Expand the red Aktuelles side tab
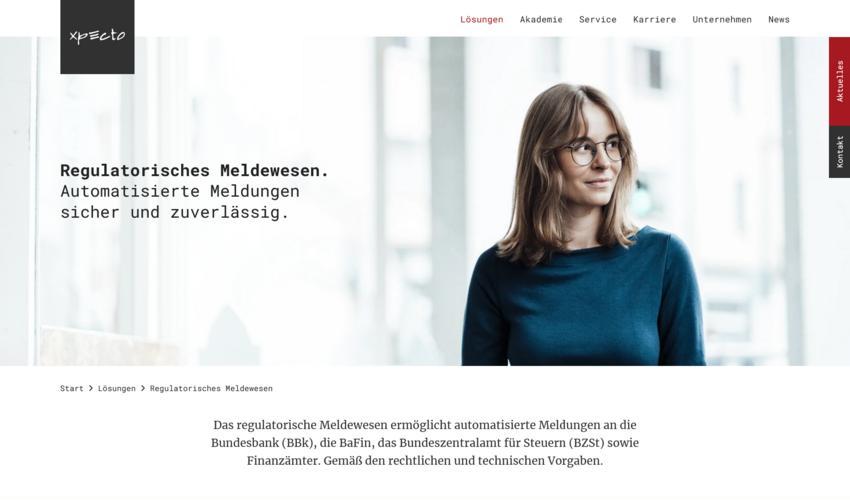 point(839,81)
